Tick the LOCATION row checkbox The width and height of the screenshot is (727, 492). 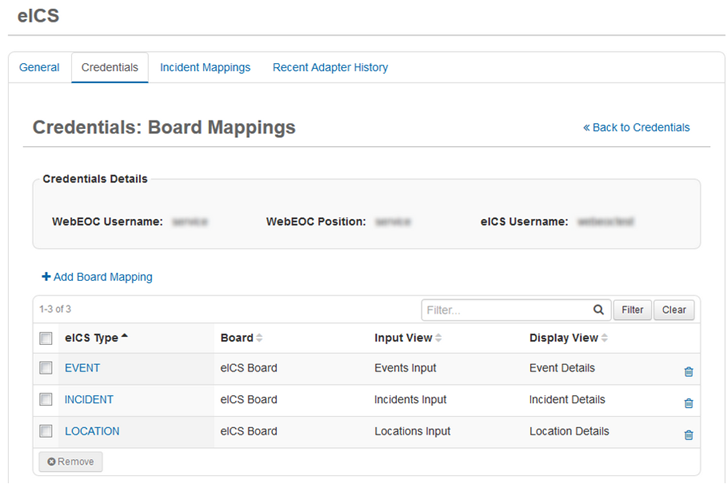coord(46,432)
